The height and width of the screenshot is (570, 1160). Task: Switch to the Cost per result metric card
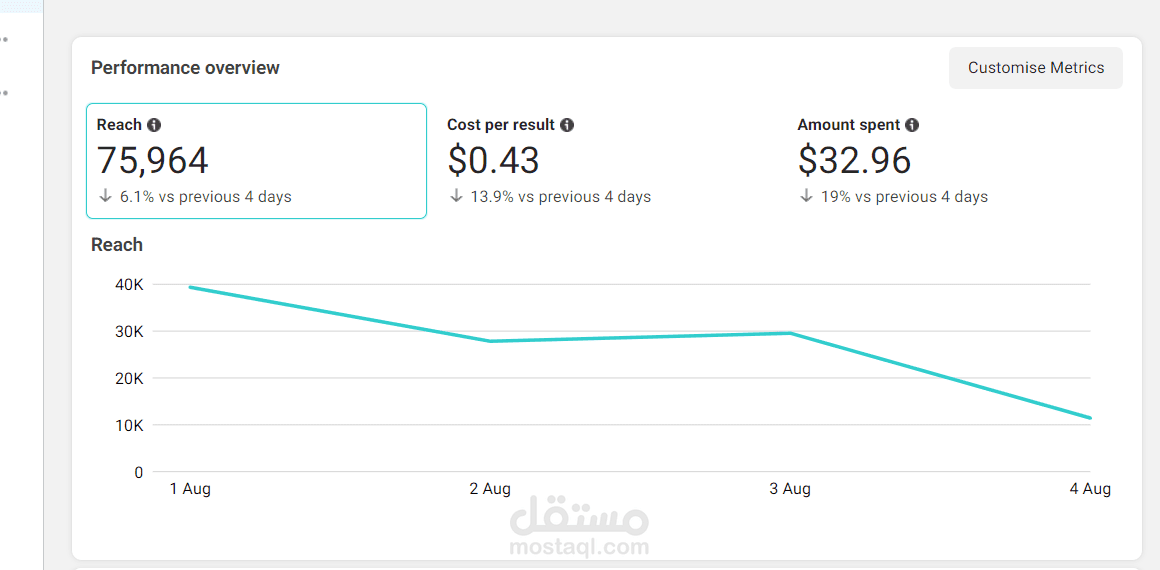(606, 160)
